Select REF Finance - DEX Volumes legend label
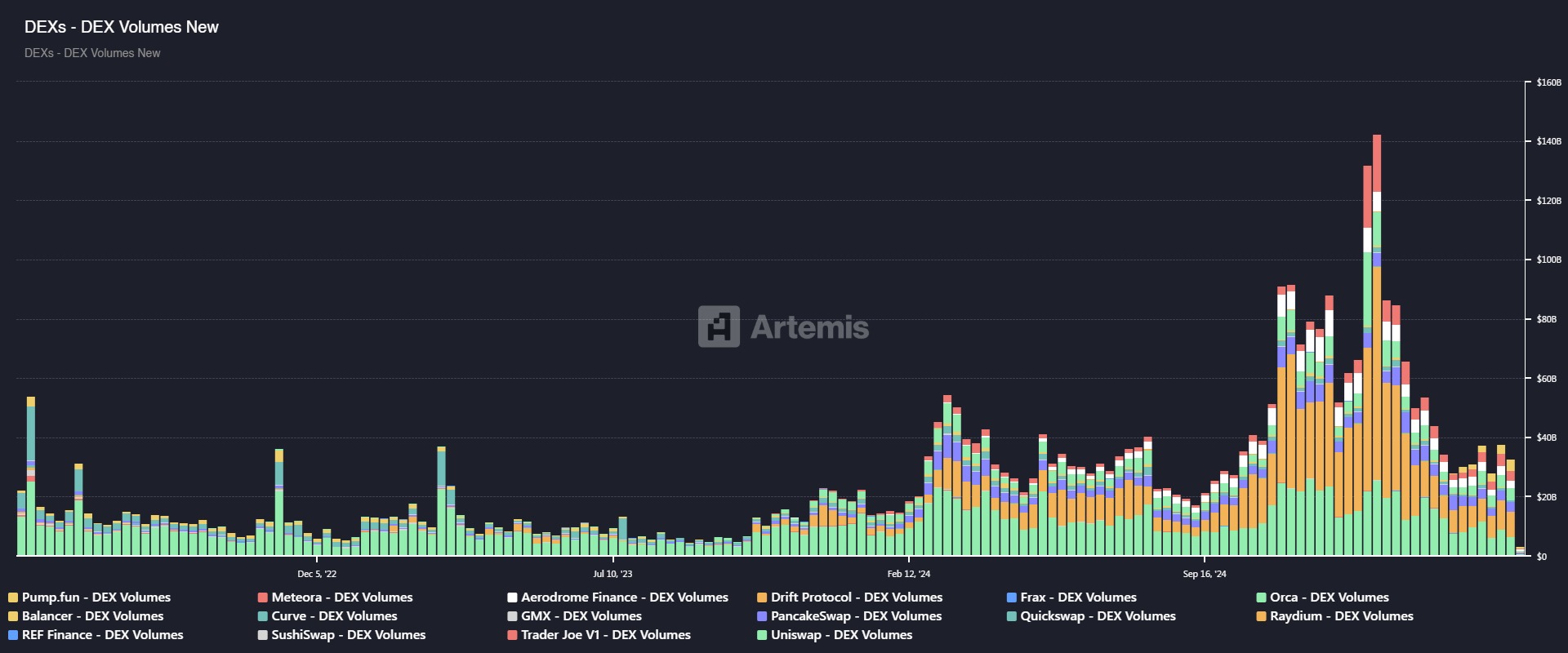The width and height of the screenshot is (1568, 653). point(102,635)
